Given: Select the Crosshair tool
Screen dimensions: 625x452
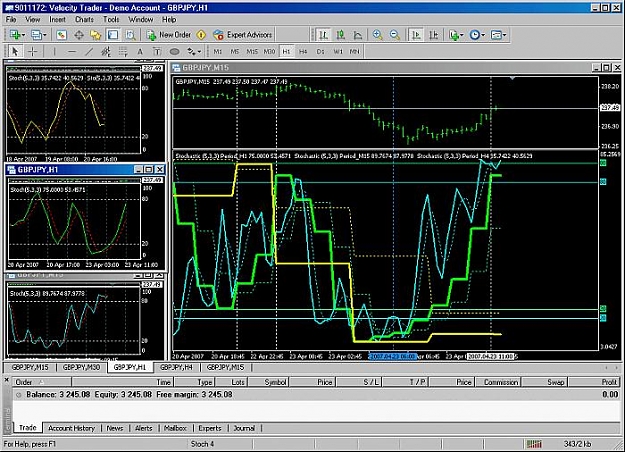Looking at the screenshot, I should click(x=32, y=51).
